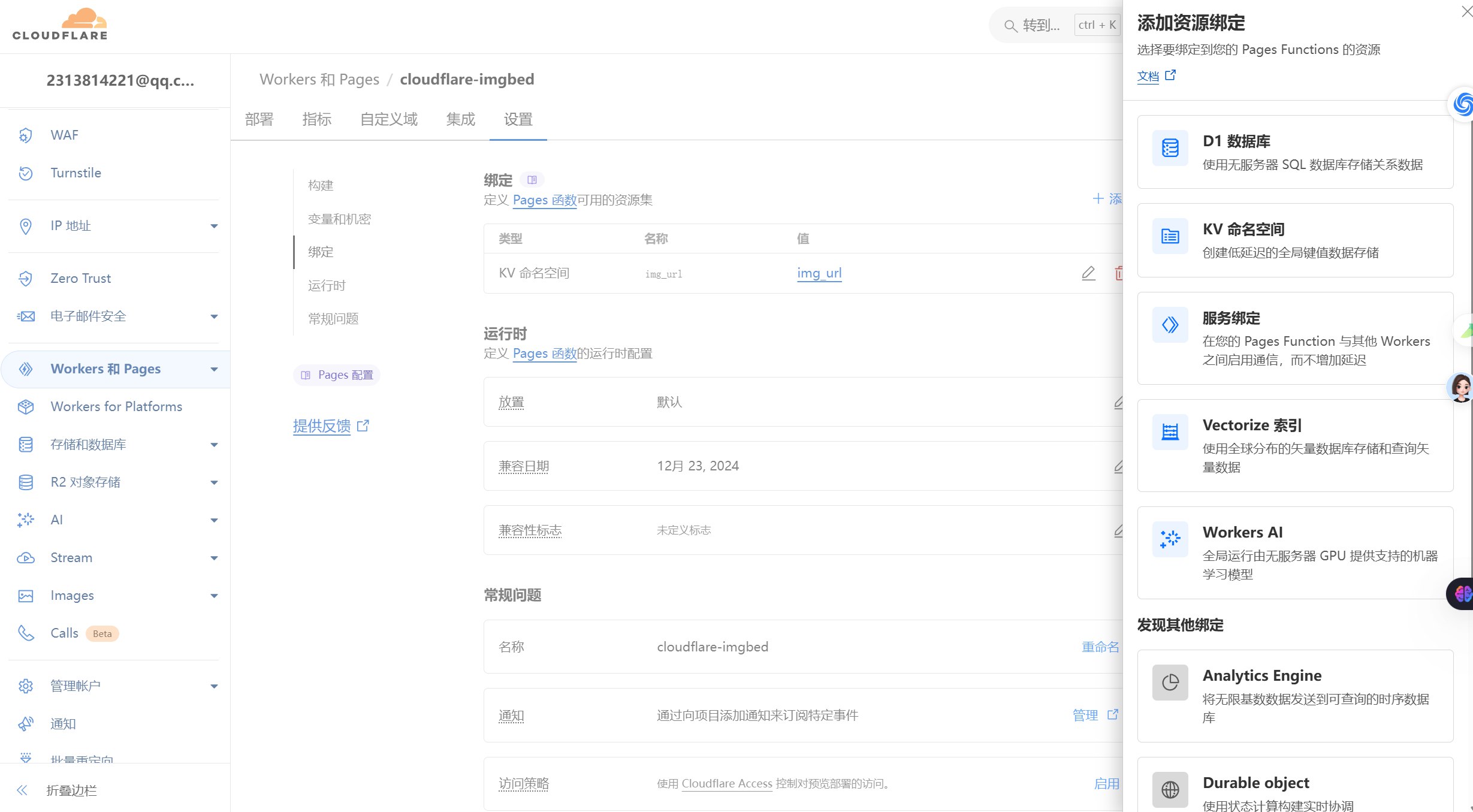This screenshot has width=1473, height=812.
Task: Select the 设置 tab
Action: [518, 119]
